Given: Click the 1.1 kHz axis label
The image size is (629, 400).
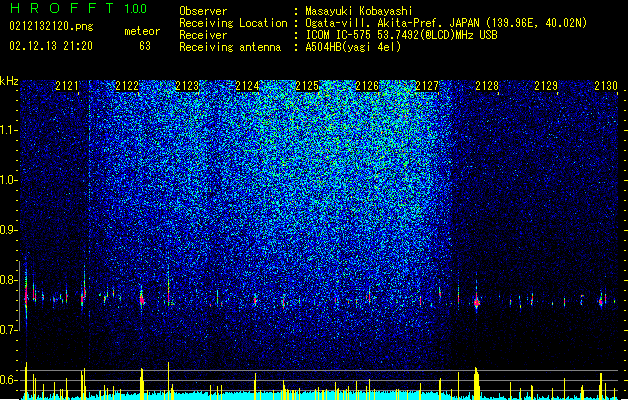Looking at the screenshot, I should point(8,130).
